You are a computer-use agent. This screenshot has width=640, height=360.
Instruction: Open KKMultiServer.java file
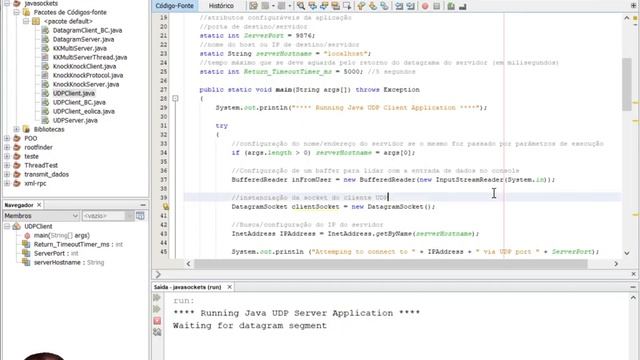pos(80,48)
